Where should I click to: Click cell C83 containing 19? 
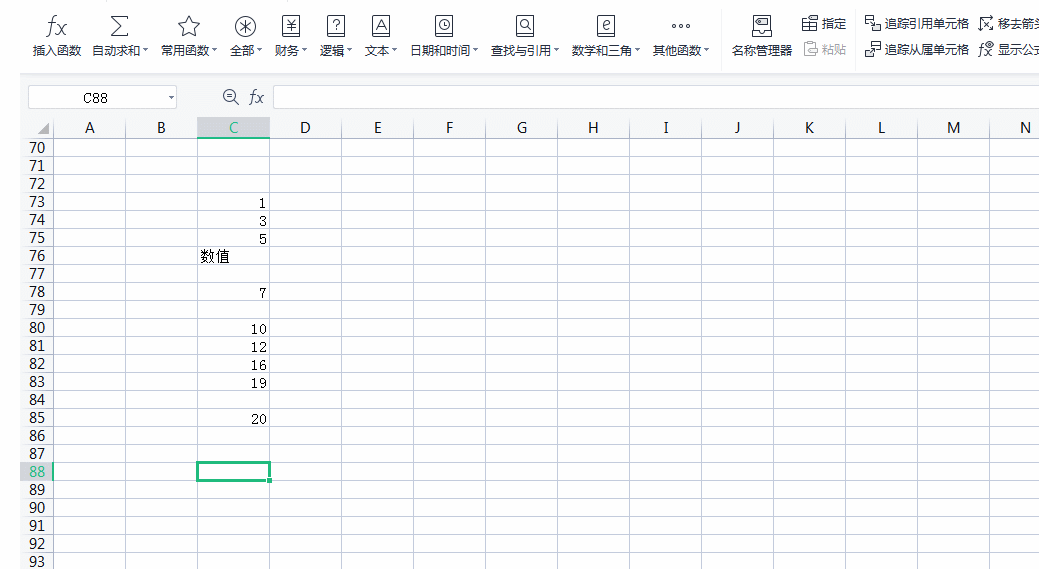click(233, 382)
